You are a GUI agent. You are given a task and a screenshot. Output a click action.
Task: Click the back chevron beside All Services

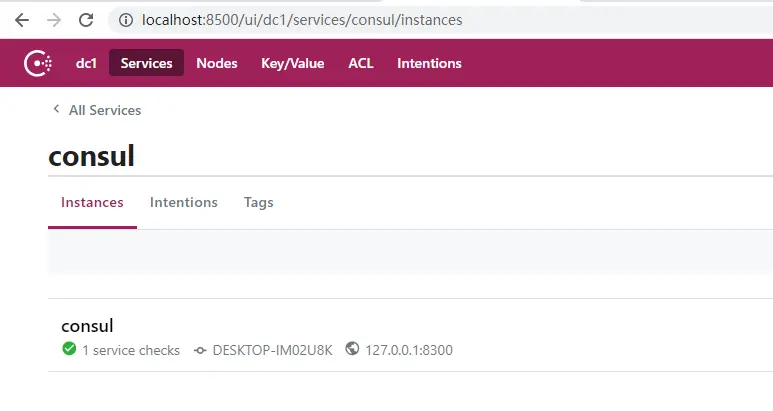point(56,110)
